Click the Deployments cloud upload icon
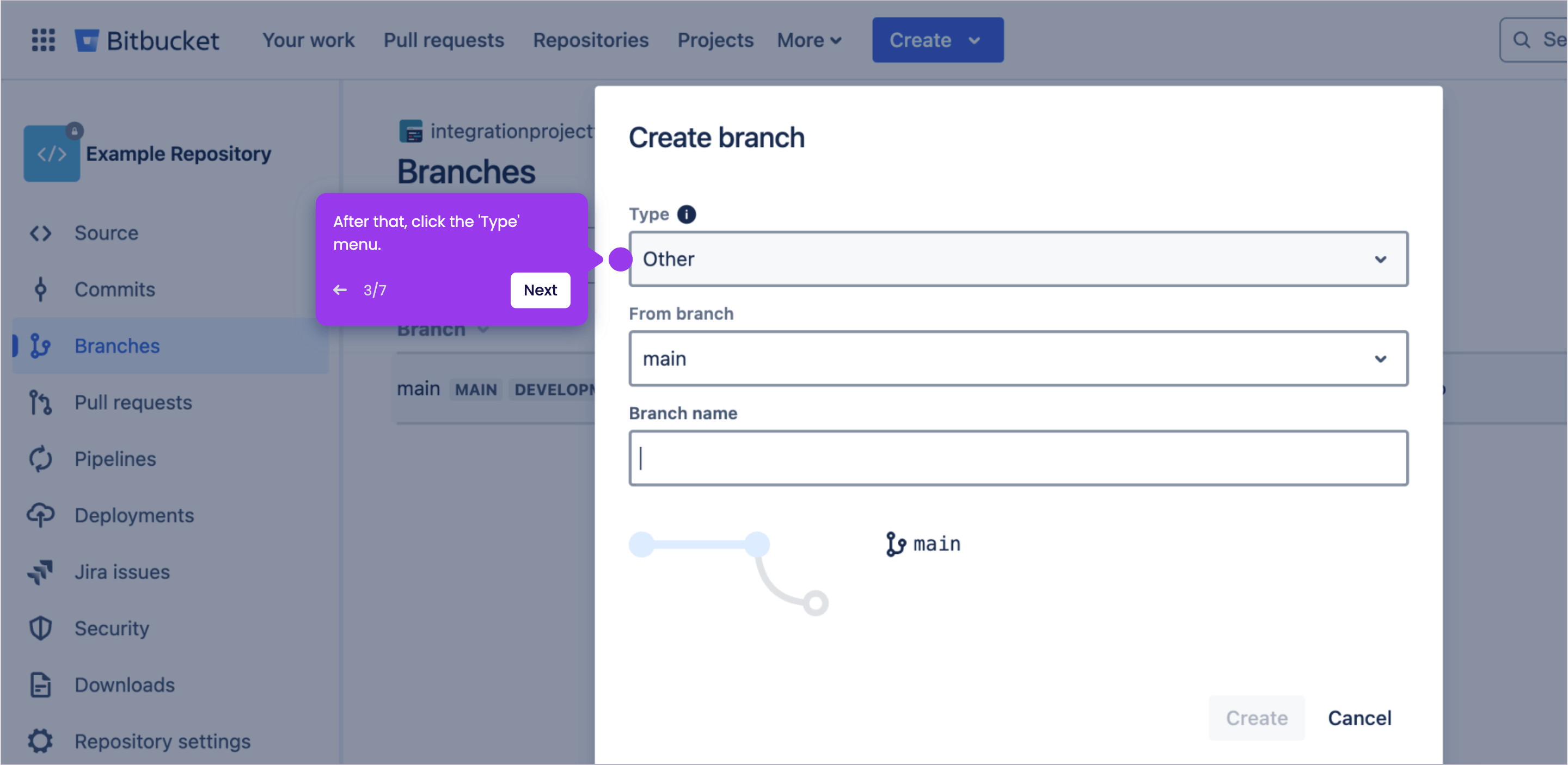1568x765 pixels. coord(41,515)
